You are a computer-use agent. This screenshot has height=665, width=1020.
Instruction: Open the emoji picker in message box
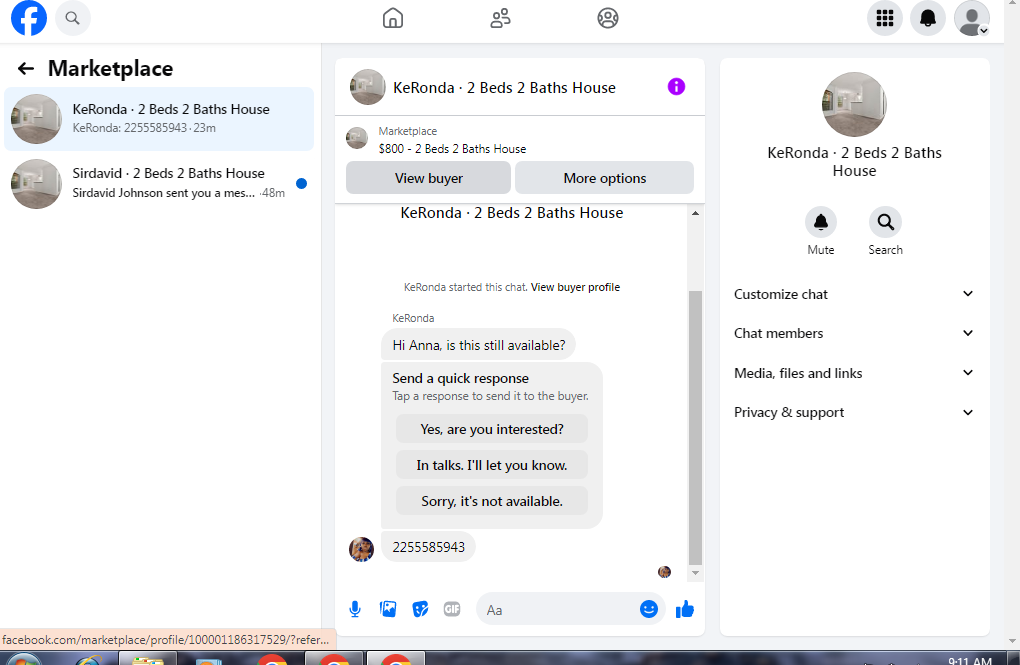point(649,609)
